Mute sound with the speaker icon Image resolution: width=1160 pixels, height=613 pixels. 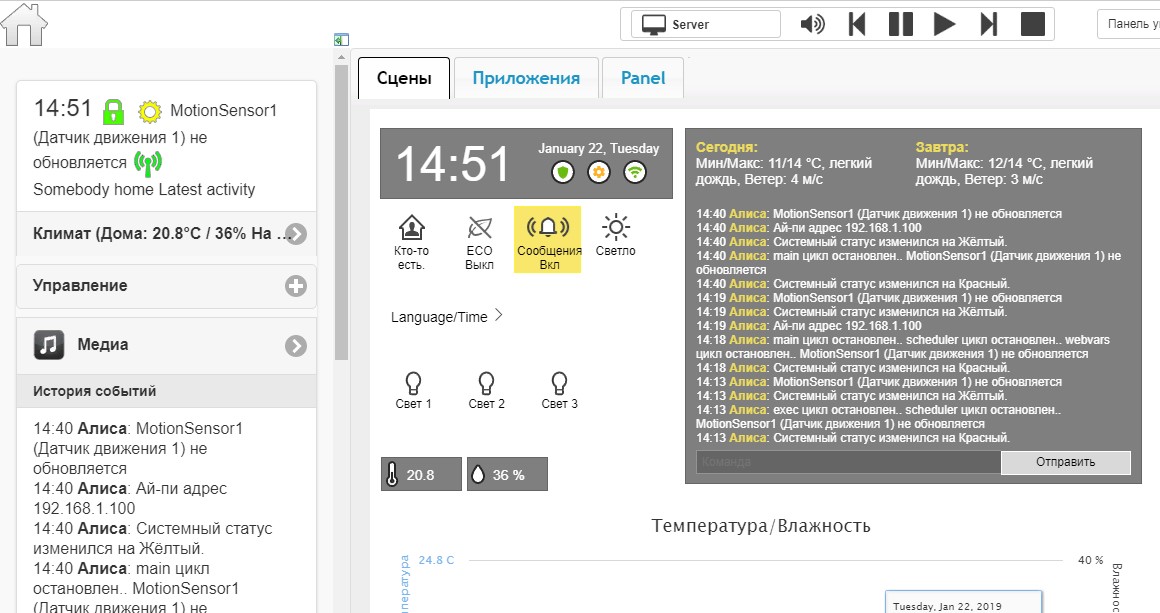(x=812, y=24)
